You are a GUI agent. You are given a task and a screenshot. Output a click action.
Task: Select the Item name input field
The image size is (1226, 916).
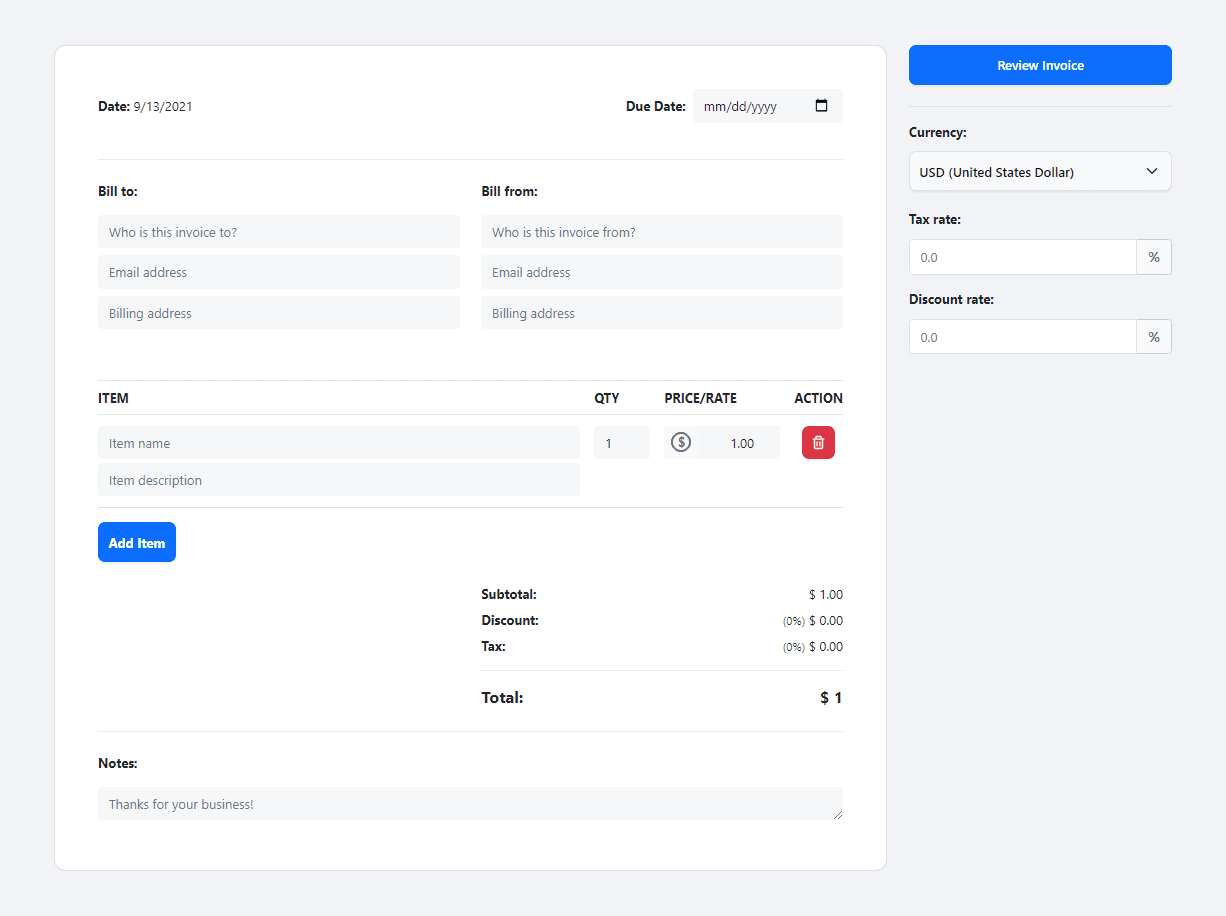pos(338,442)
